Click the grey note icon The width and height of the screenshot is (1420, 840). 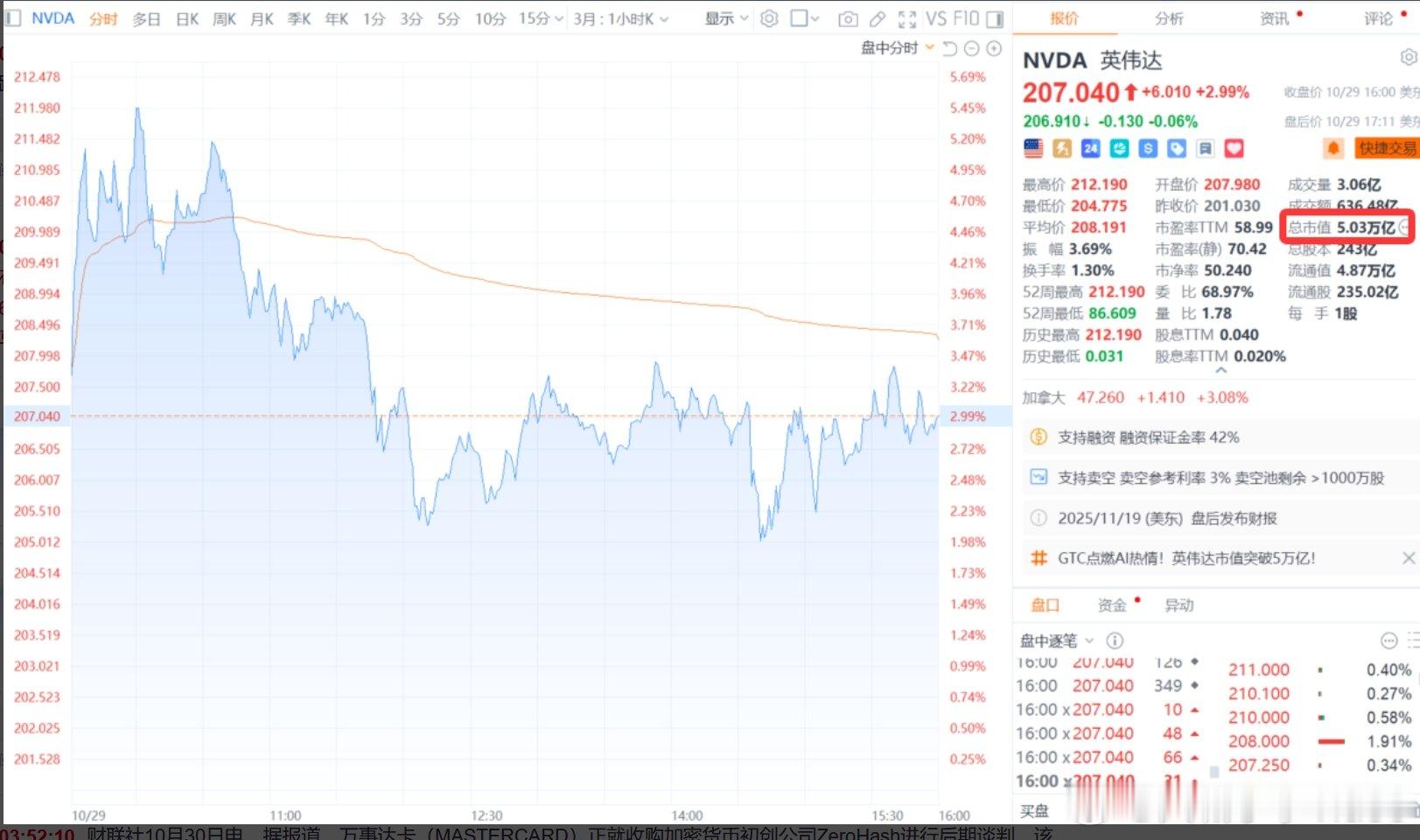click(1205, 149)
